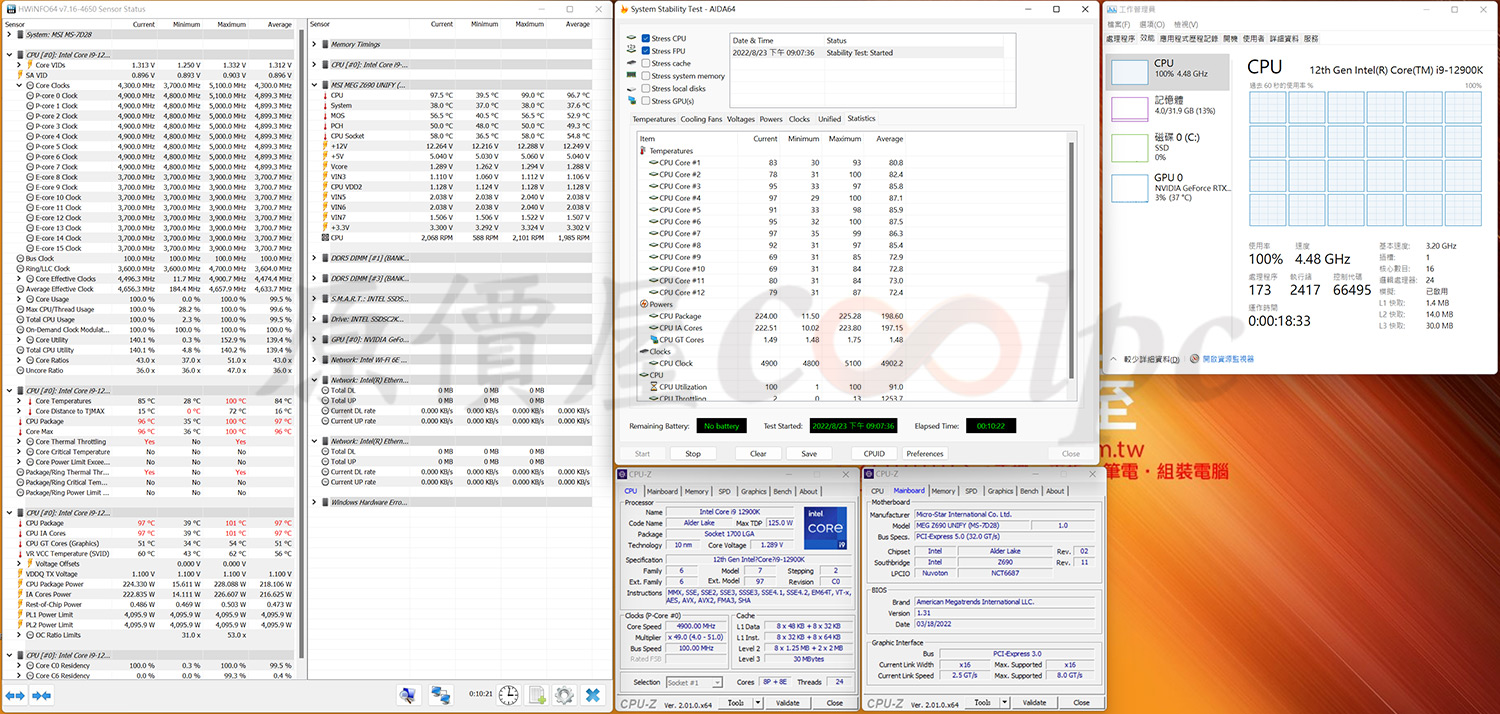Uncheck the Stress CPU checkbox

(x=646, y=38)
